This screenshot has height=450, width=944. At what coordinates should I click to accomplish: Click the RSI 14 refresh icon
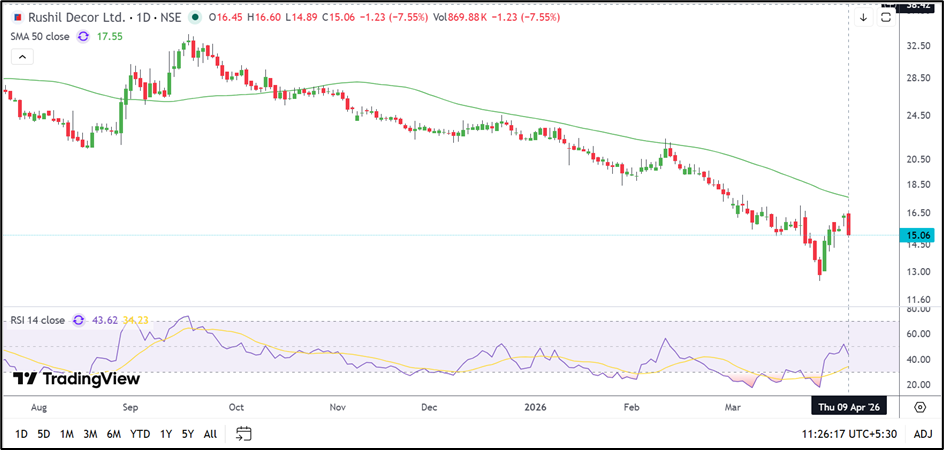pyautogui.click(x=74, y=320)
